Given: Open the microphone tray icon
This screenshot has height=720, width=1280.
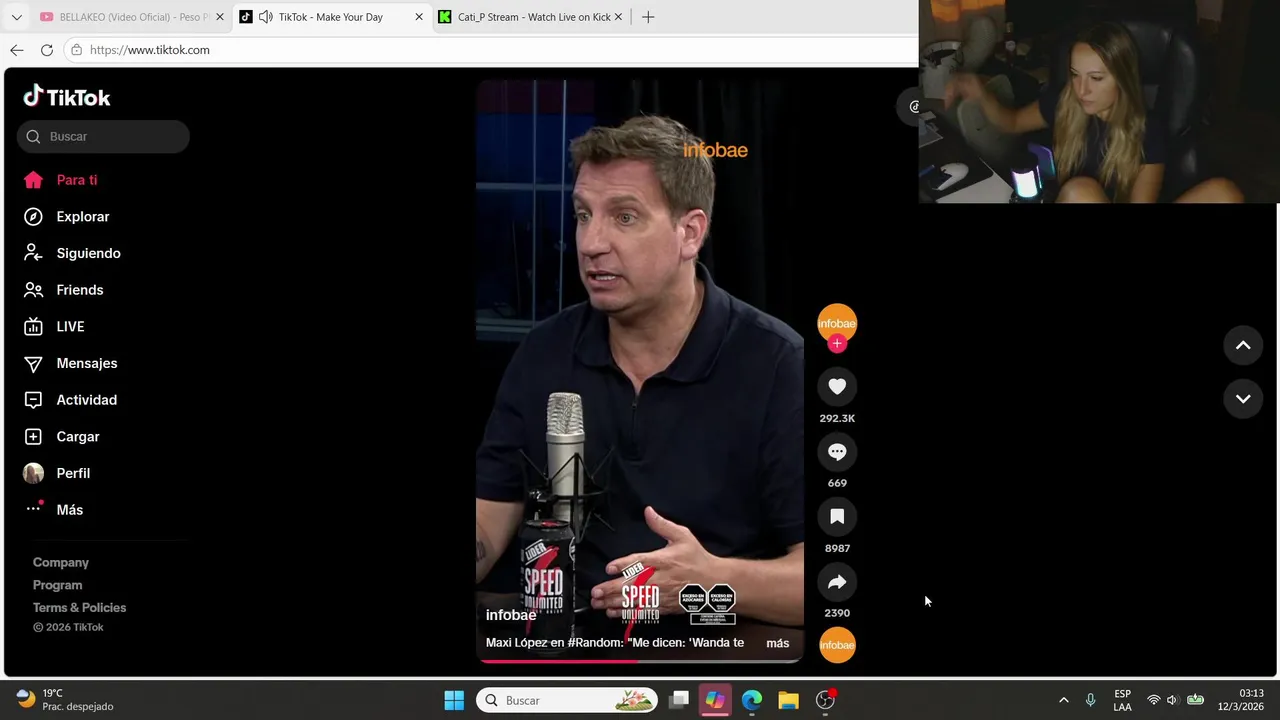Looking at the screenshot, I should [1090, 700].
